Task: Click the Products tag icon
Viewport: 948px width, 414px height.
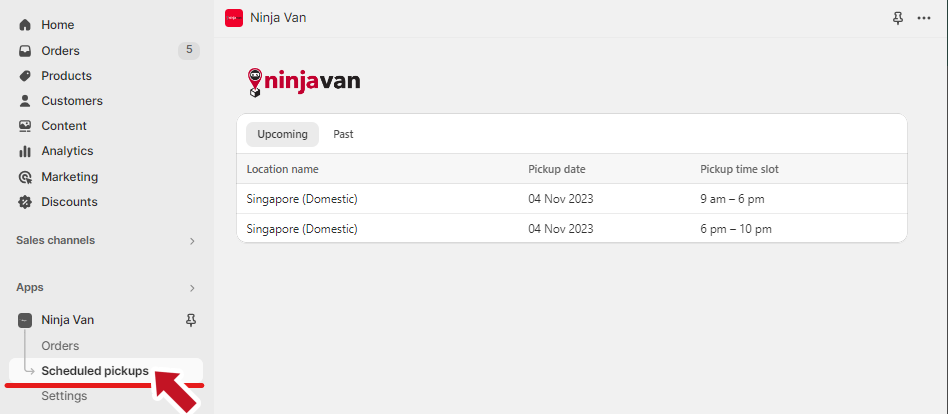Action: click(26, 76)
